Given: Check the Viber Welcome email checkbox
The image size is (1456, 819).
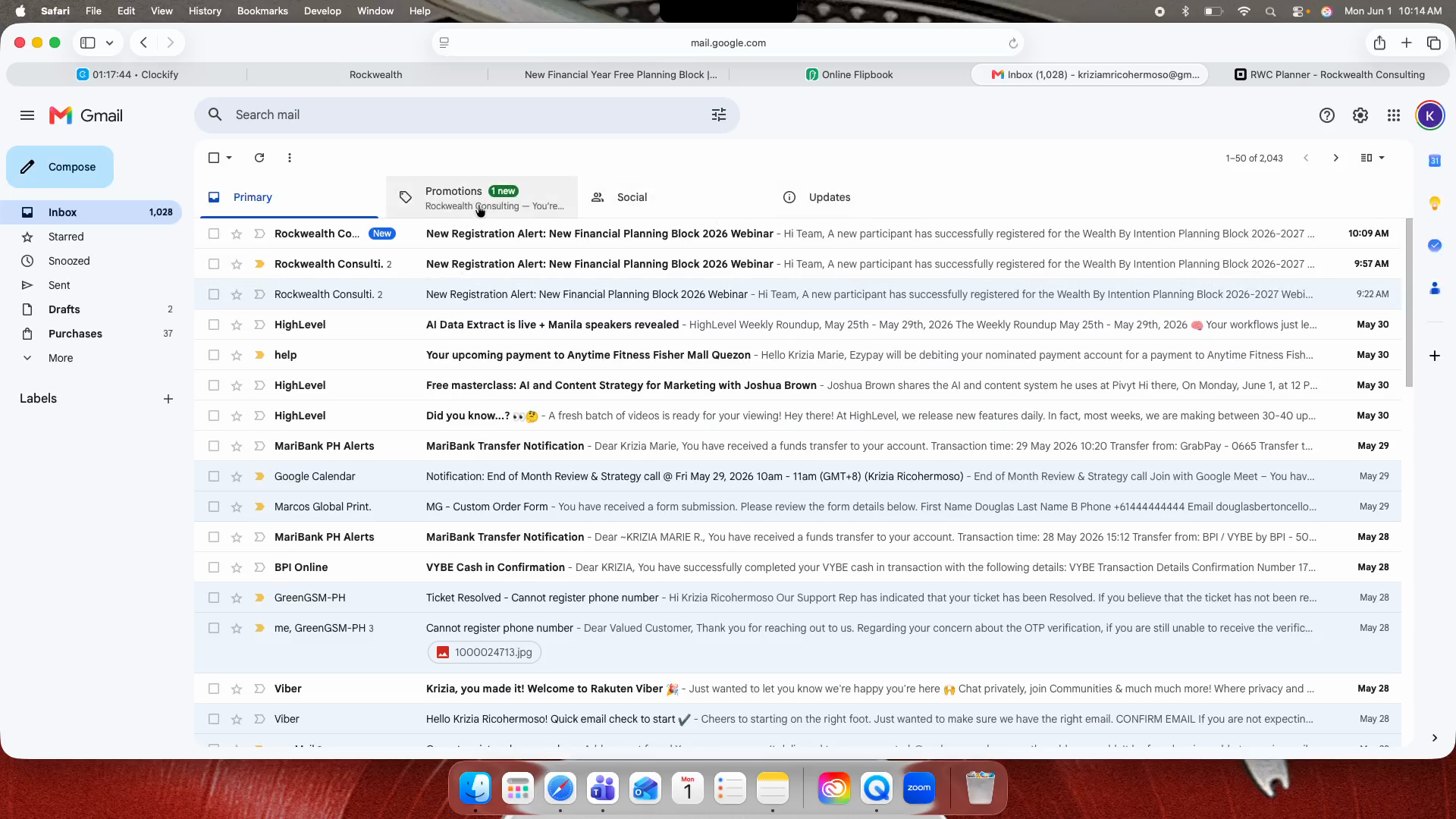Looking at the screenshot, I should coord(214,689).
